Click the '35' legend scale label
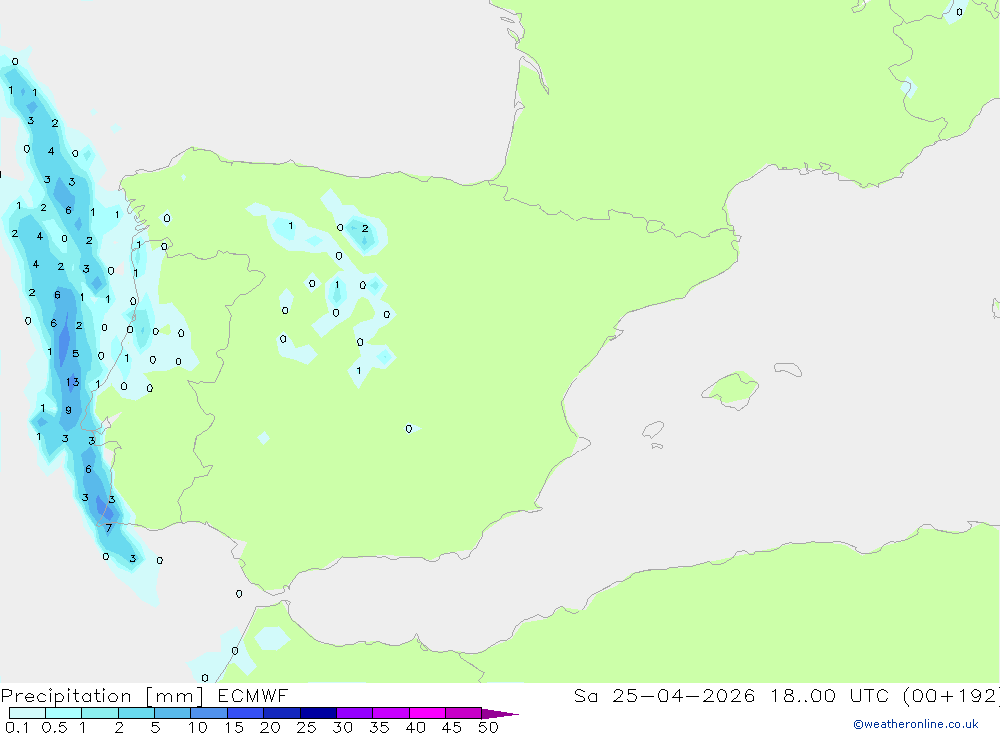 pyautogui.click(x=379, y=727)
